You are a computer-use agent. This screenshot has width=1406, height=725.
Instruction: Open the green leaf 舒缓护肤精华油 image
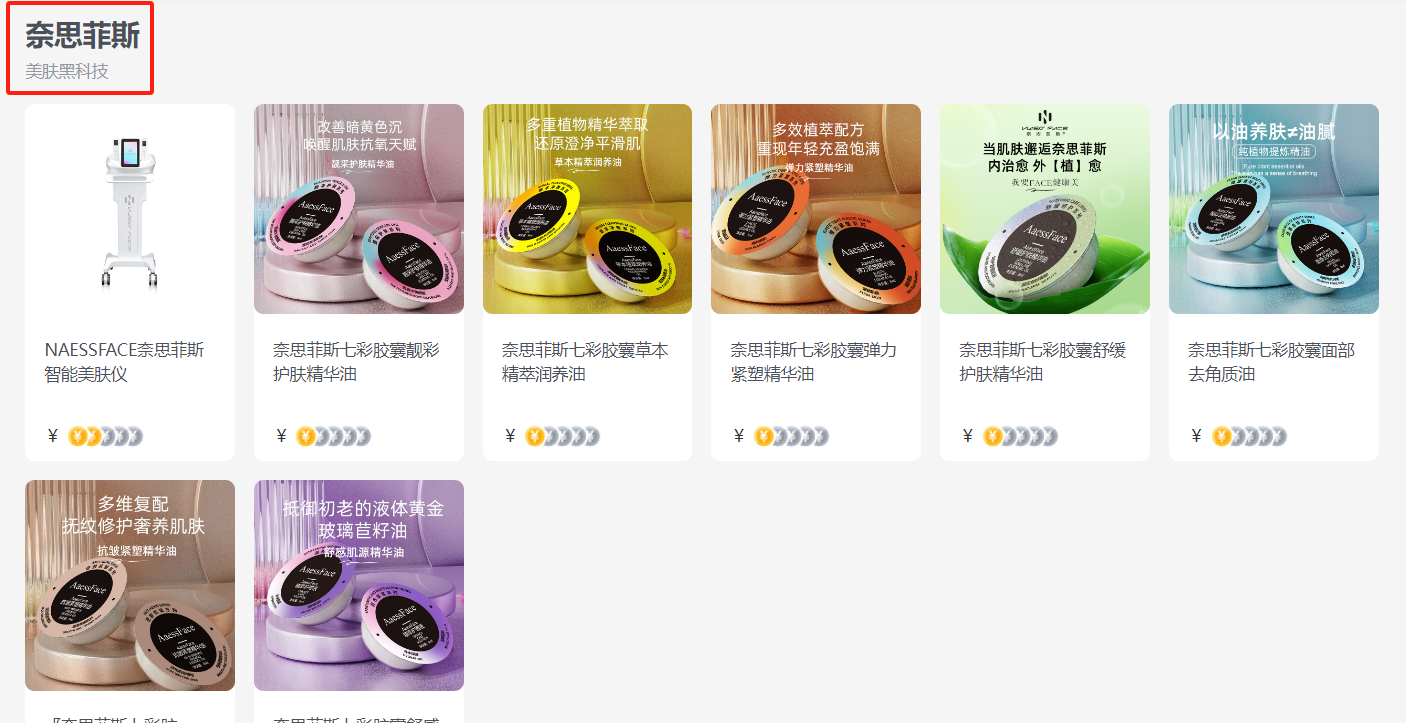coord(1045,209)
